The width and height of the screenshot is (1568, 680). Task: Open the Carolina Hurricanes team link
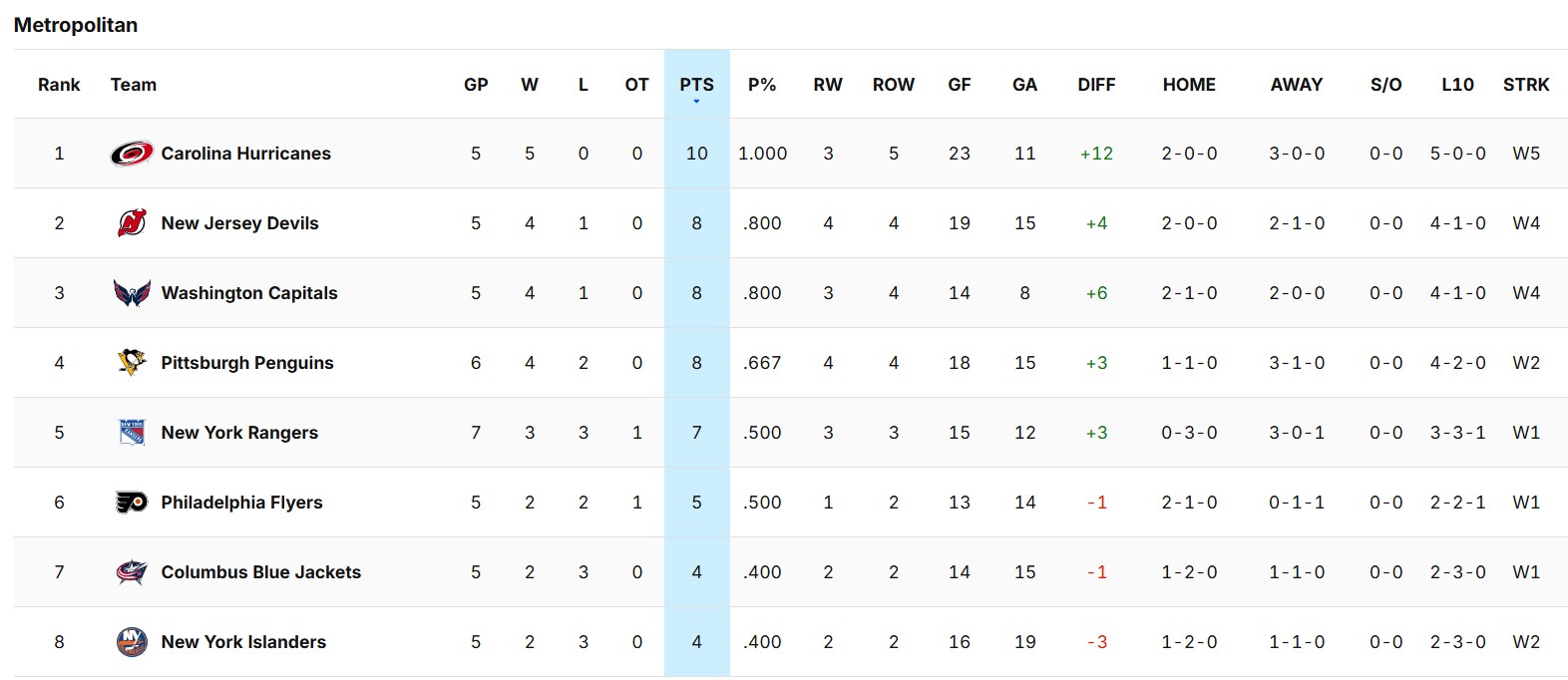pyautogui.click(x=246, y=154)
